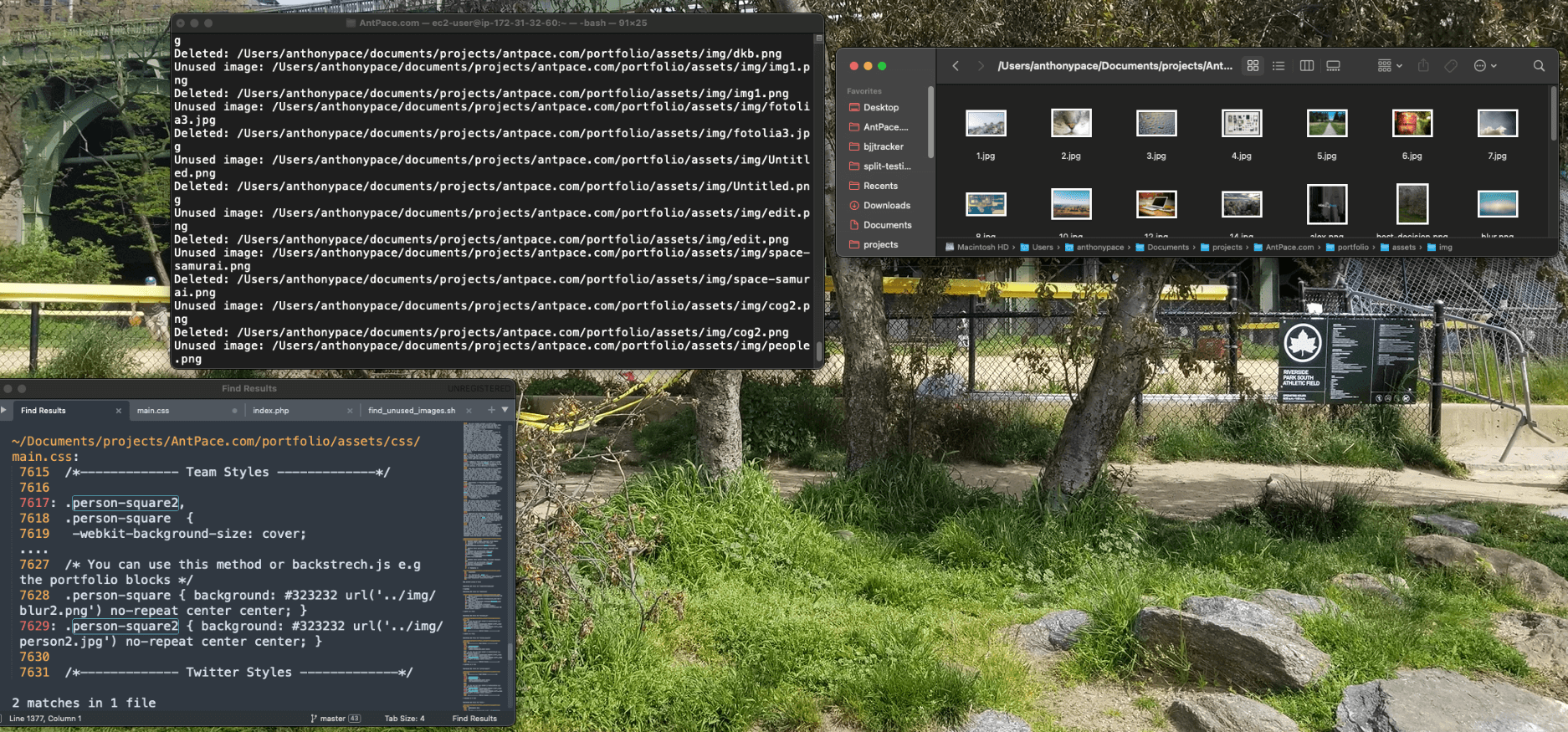This screenshot has height=732, width=1568.
Task: Click the Finder folder path title
Action: click(1115, 66)
